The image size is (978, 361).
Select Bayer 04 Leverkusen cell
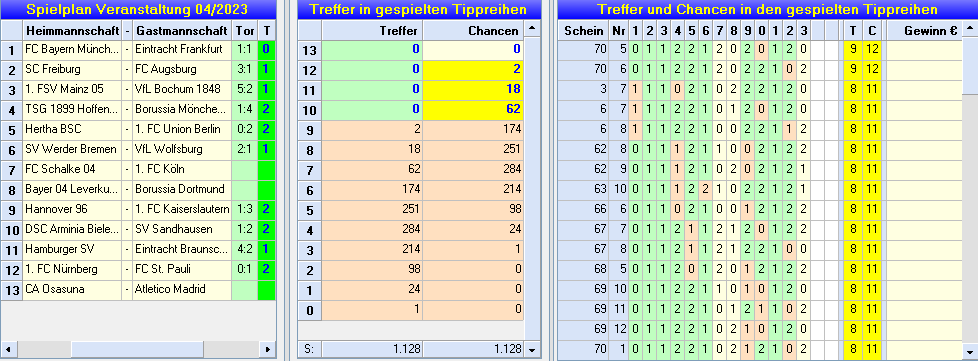[72, 189]
